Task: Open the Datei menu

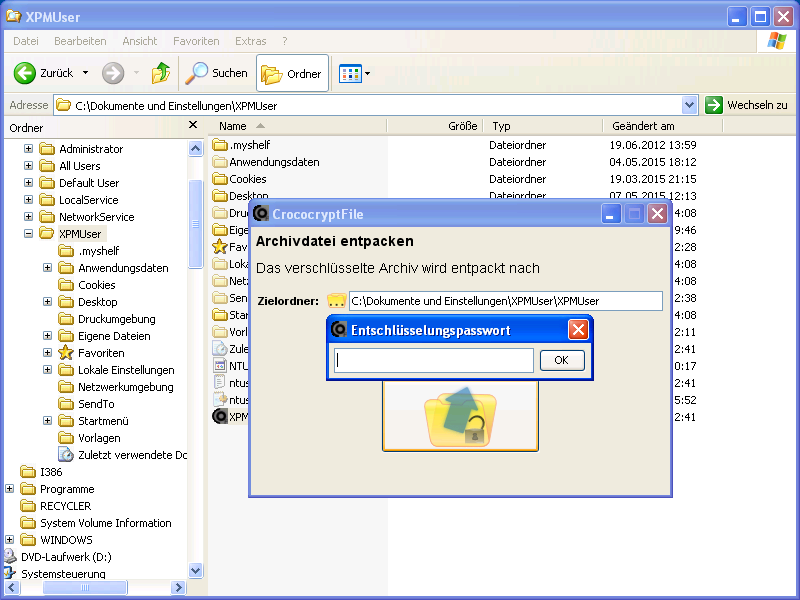Action: [x=26, y=41]
